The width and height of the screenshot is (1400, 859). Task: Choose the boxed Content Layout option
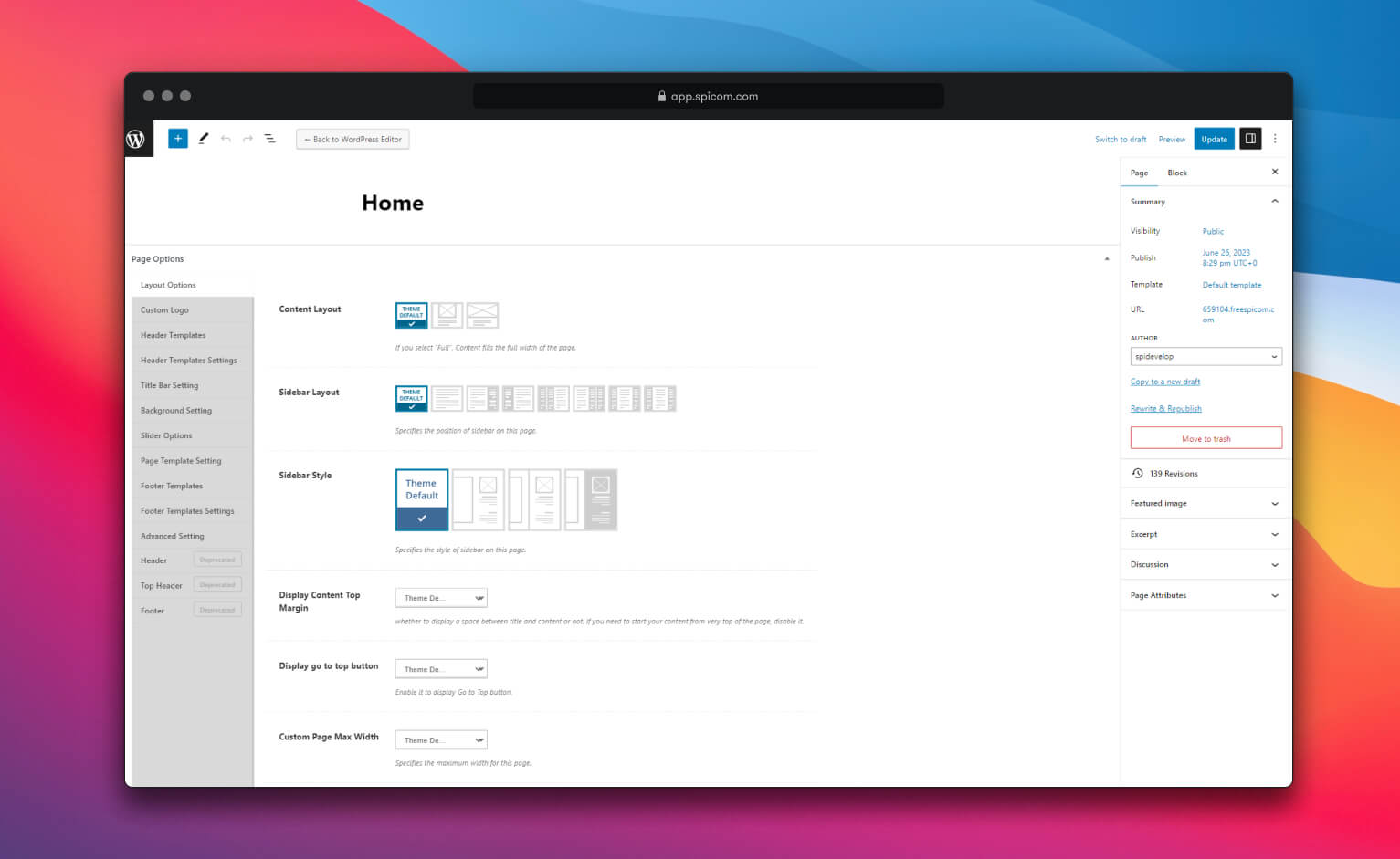click(x=447, y=315)
